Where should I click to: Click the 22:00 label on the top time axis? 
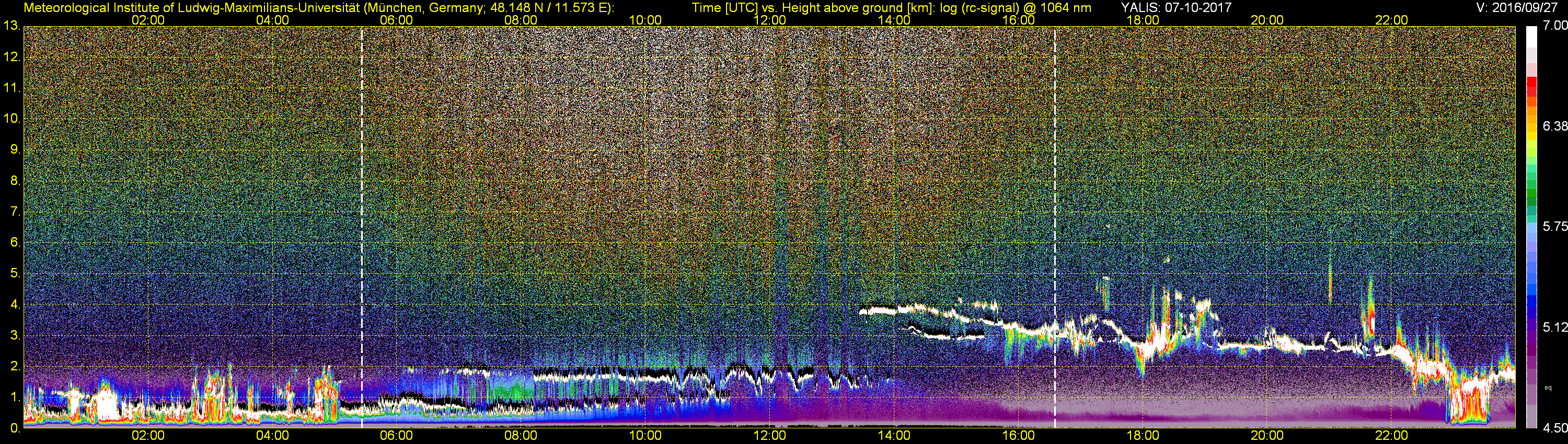(1391, 20)
